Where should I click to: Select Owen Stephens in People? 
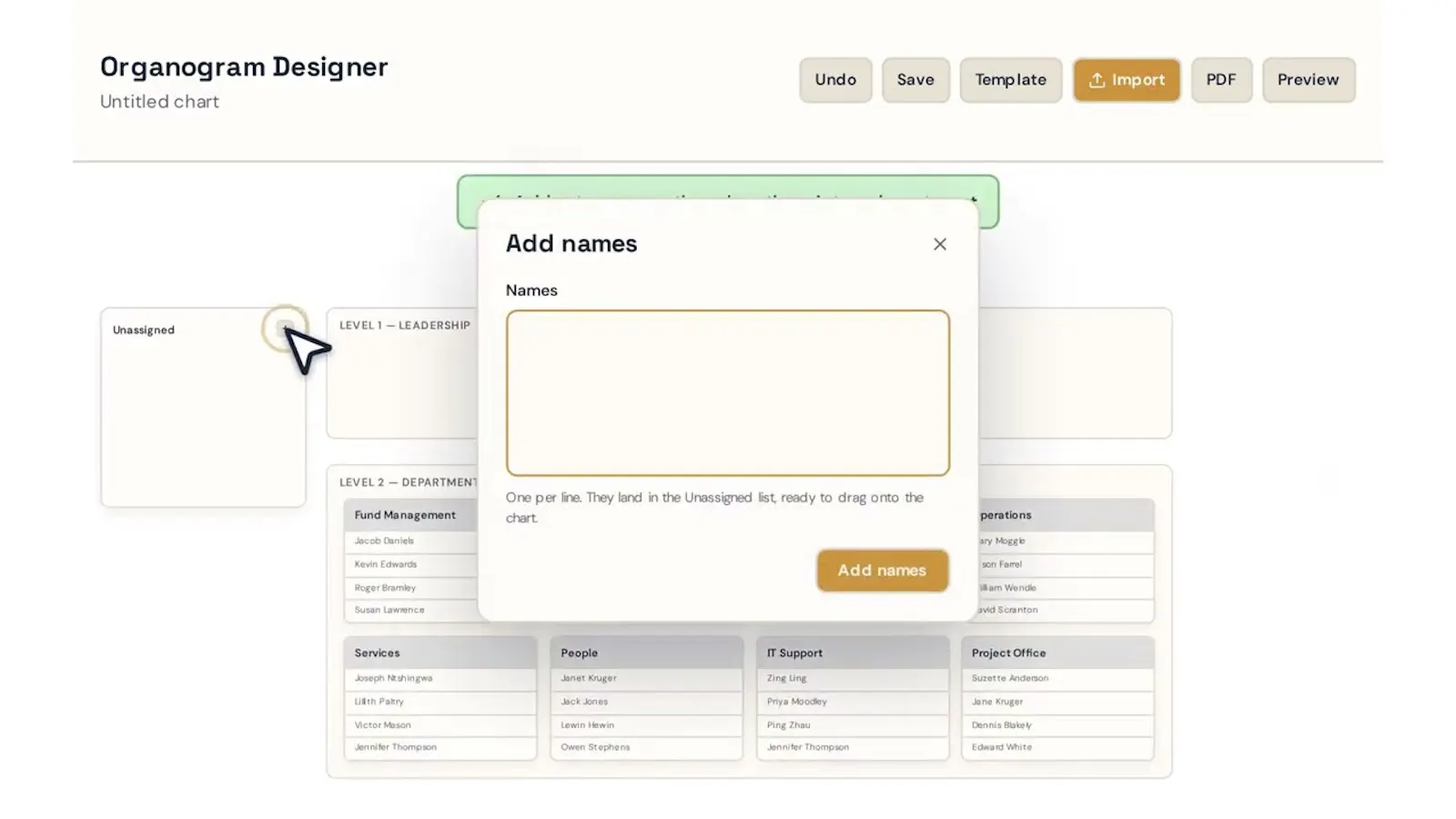[646, 748]
